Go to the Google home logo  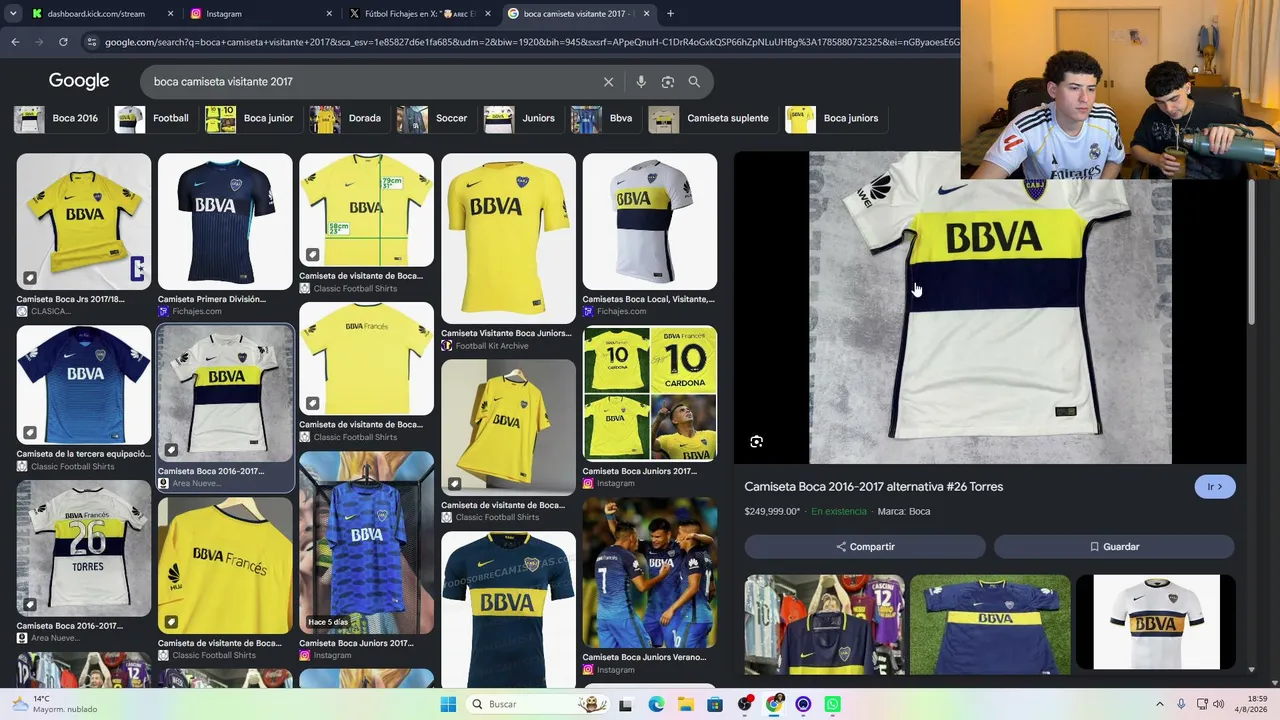coord(79,81)
